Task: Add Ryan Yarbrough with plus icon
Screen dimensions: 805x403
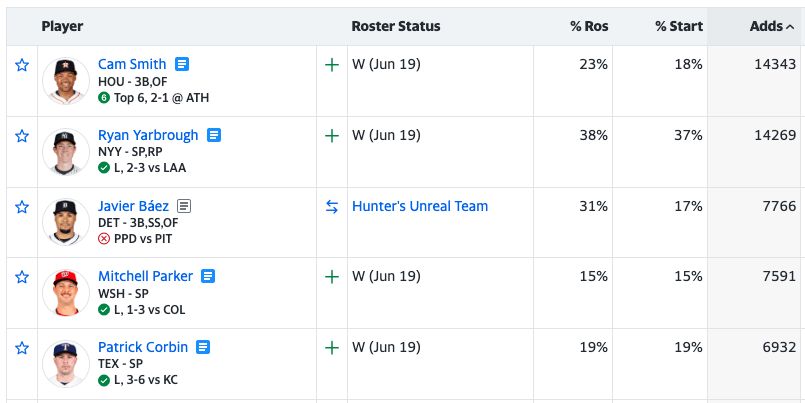Action: [x=332, y=136]
